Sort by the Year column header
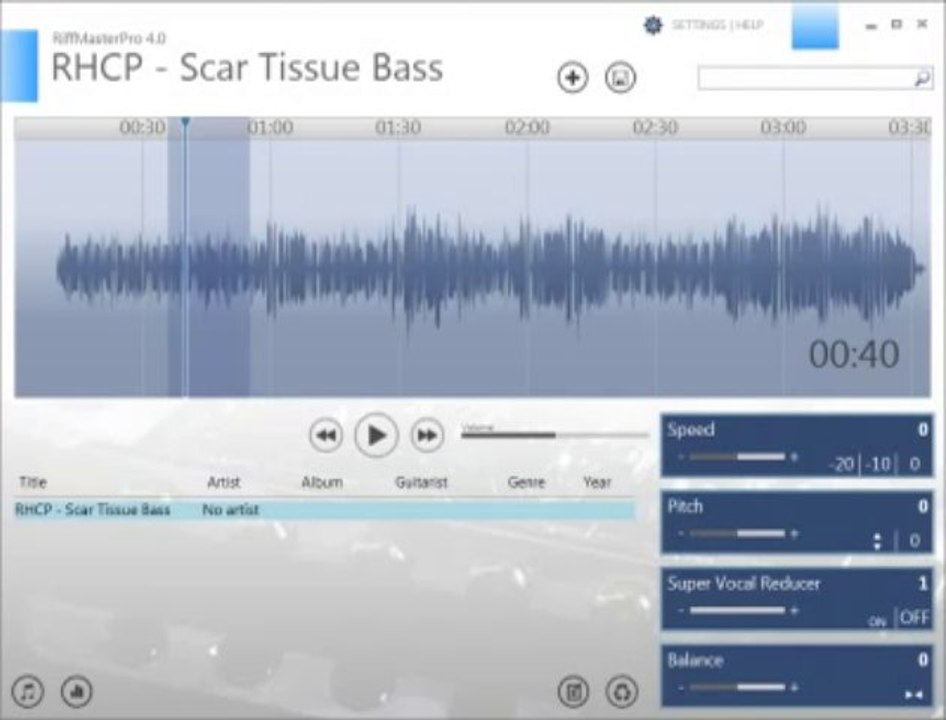Viewport: 946px width, 720px height. pyautogui.click(x=597, y=482)
